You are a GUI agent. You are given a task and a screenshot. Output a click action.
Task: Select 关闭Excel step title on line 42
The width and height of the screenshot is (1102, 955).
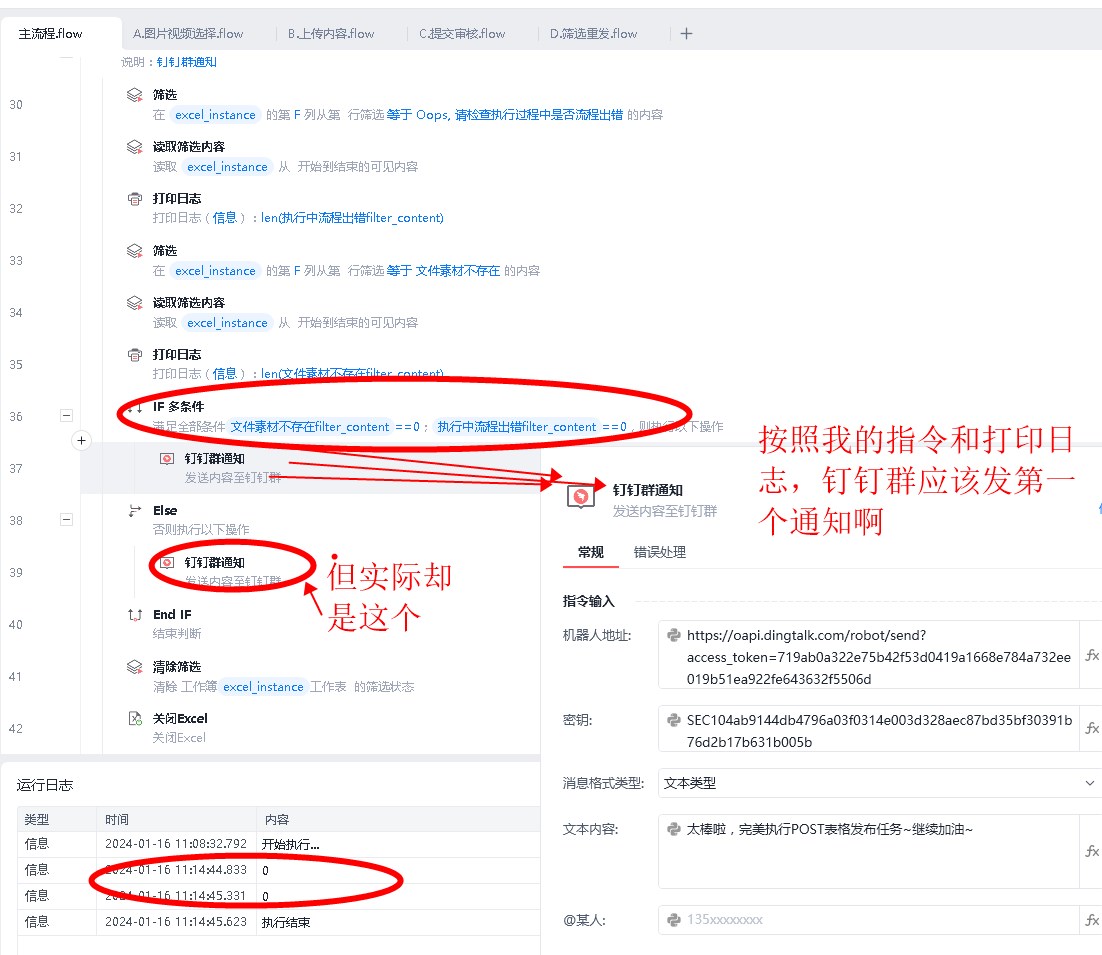point(180,719)
